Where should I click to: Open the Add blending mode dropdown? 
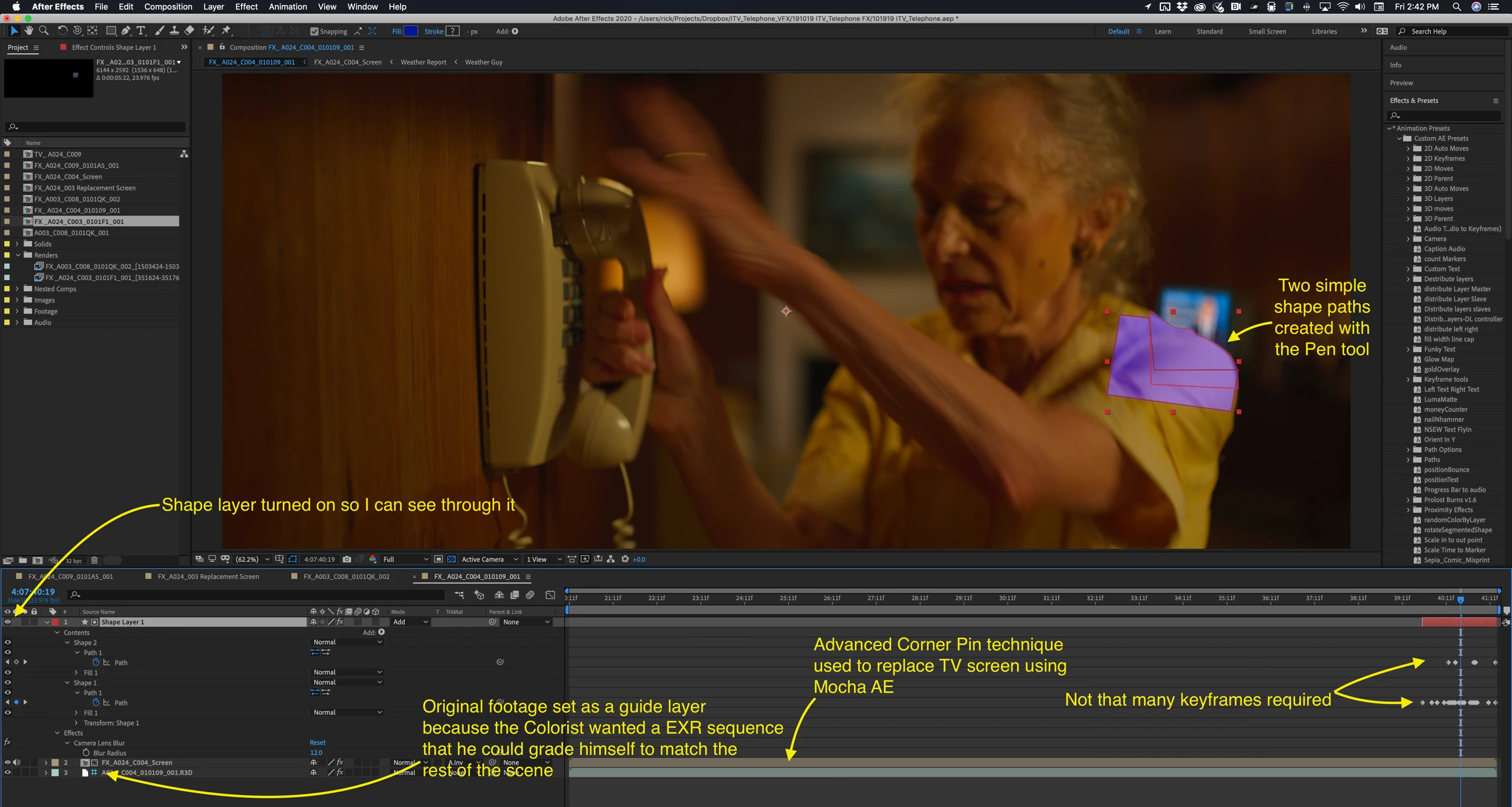pos(410,622)
